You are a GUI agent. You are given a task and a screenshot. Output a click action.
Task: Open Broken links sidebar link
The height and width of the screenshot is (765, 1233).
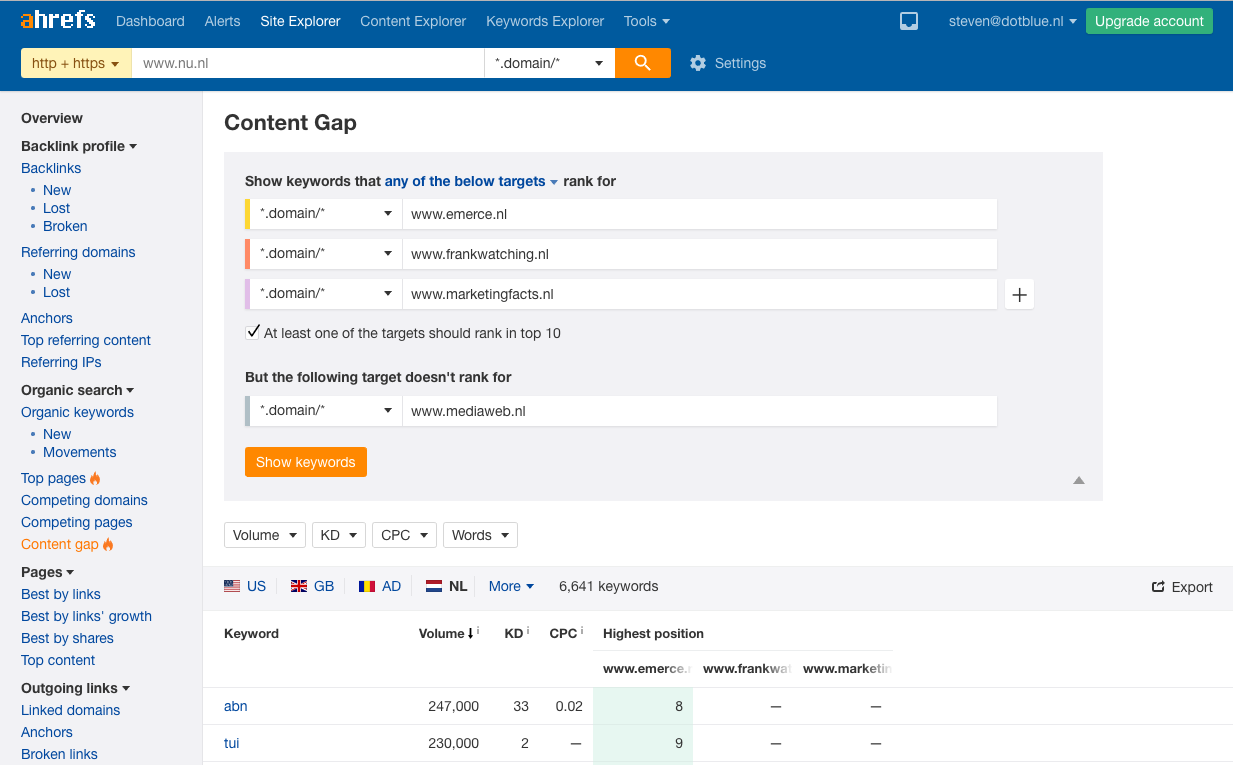59,754
